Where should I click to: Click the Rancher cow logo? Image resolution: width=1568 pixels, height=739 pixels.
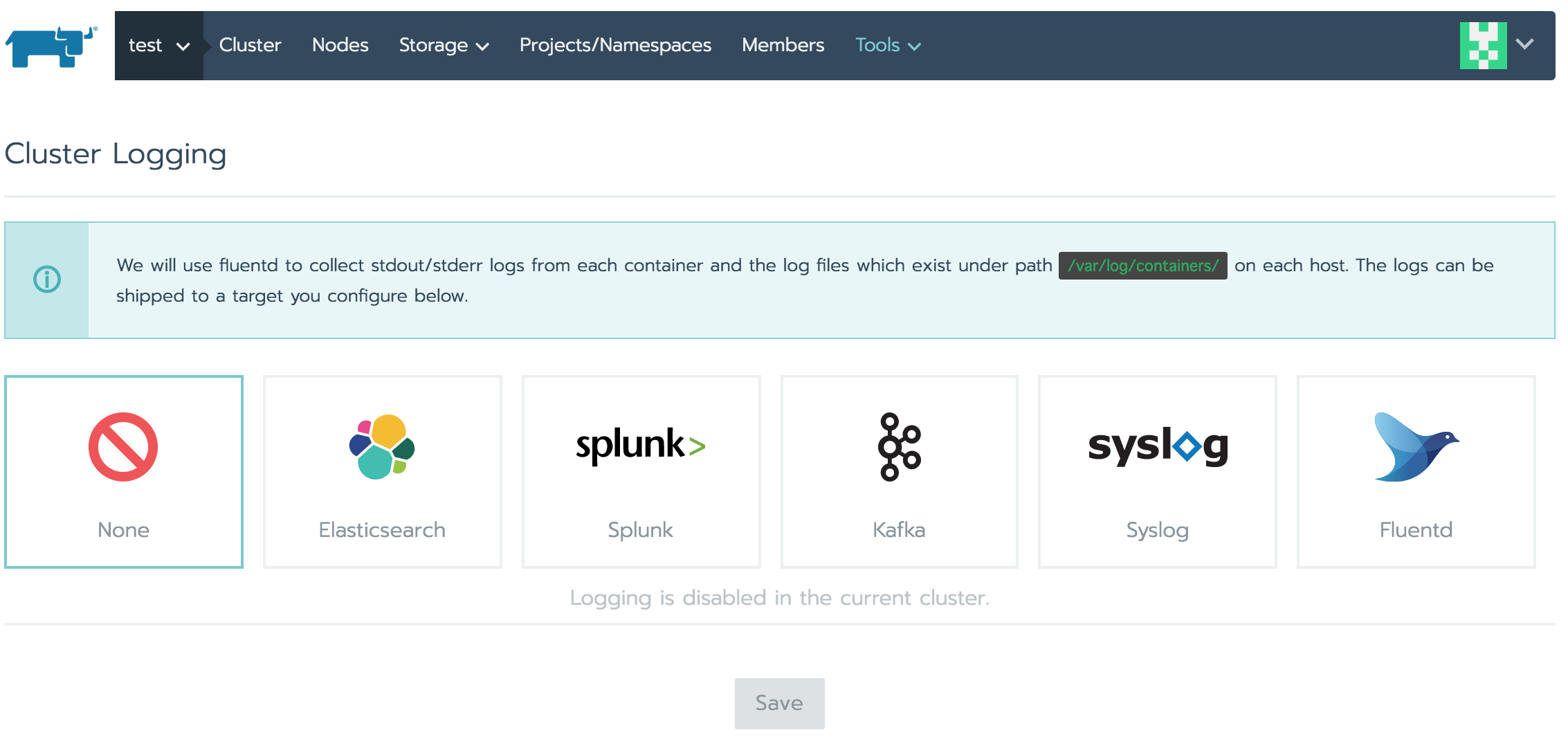coord(51,46)
